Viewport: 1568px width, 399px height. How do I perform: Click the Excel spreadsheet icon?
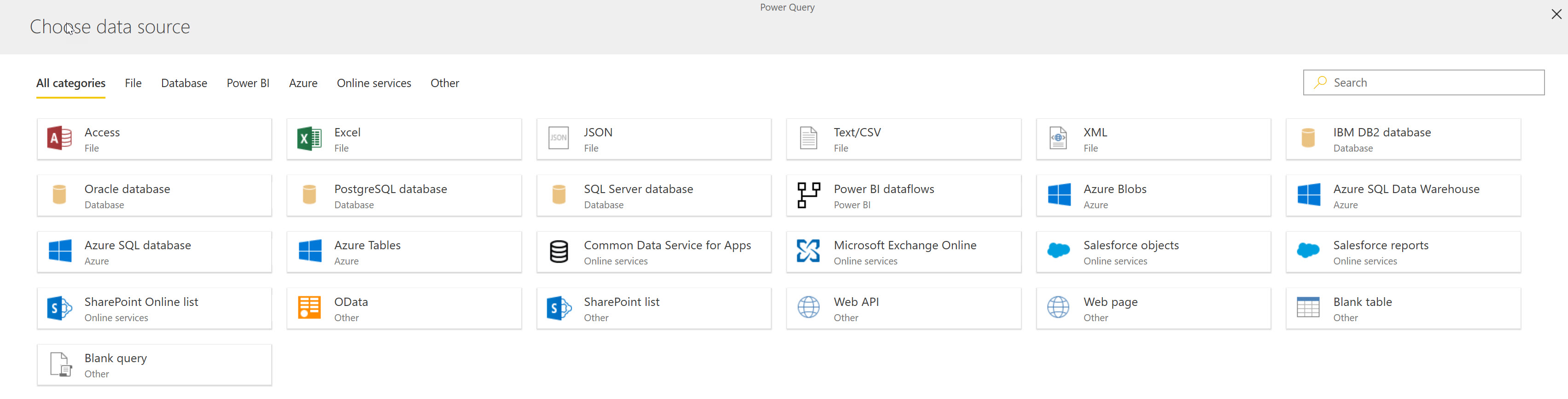coord(309,138)
